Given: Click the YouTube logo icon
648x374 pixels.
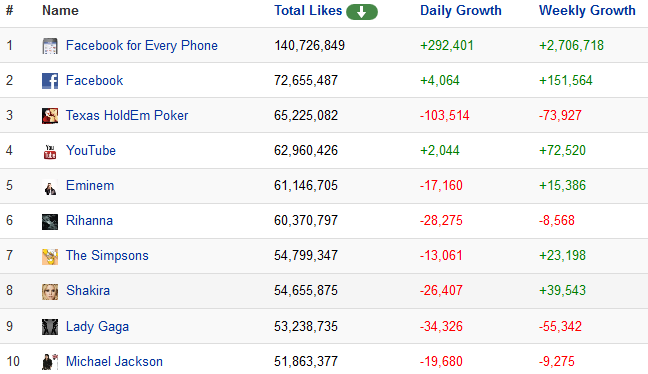Looking at the screenshot, I should point(50,151).
